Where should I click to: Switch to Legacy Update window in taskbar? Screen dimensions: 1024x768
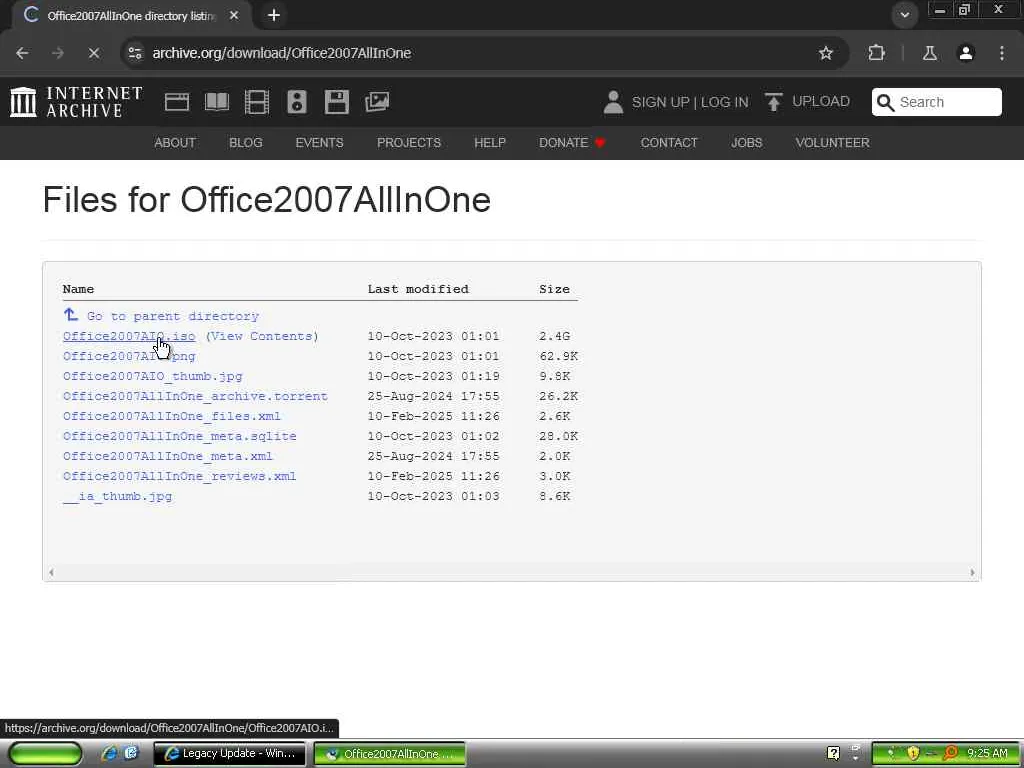pyautogui.click(x=229, y=753)
